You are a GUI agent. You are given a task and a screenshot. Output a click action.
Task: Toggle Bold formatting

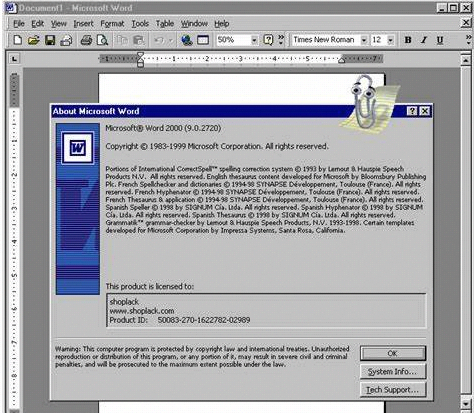[408, 40]
